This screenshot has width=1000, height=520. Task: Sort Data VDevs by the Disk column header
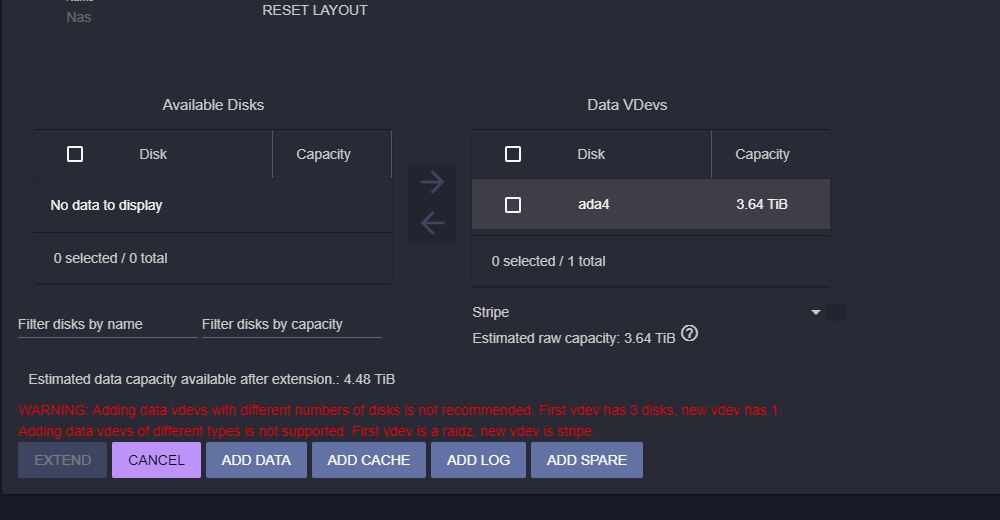[591, 154]
